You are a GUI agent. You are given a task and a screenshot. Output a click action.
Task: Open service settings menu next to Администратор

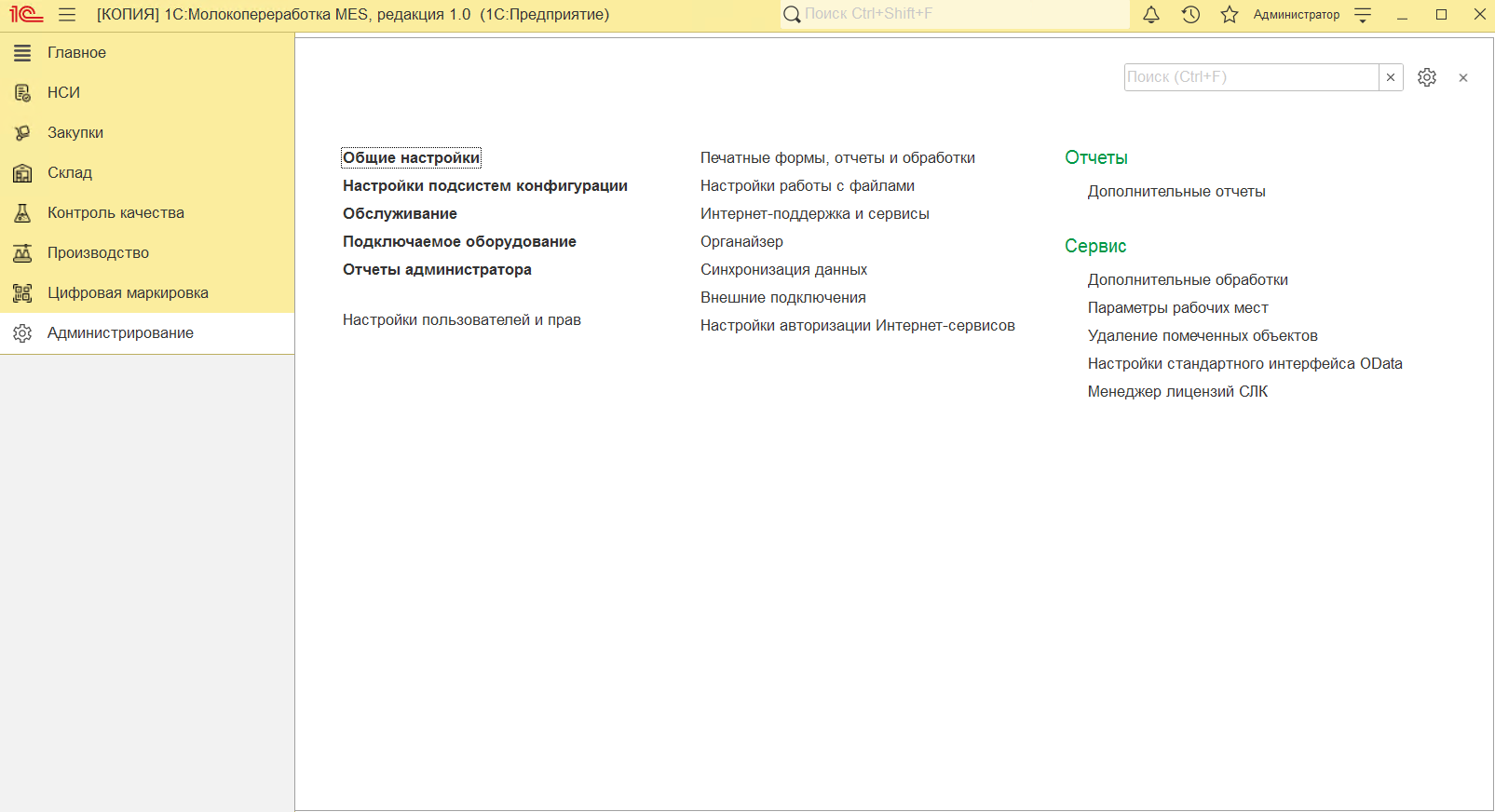(x=1363, y=15)
